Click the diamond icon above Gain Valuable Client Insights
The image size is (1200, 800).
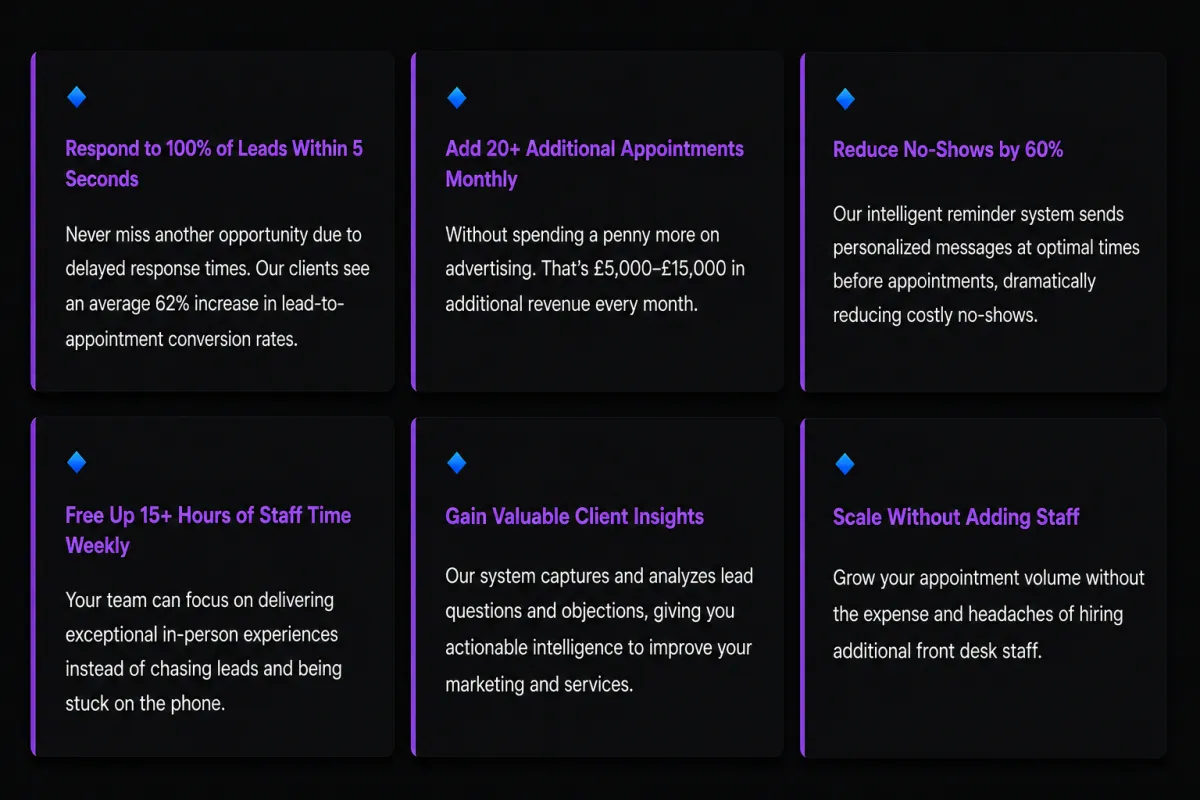click(x=456, y=462)
